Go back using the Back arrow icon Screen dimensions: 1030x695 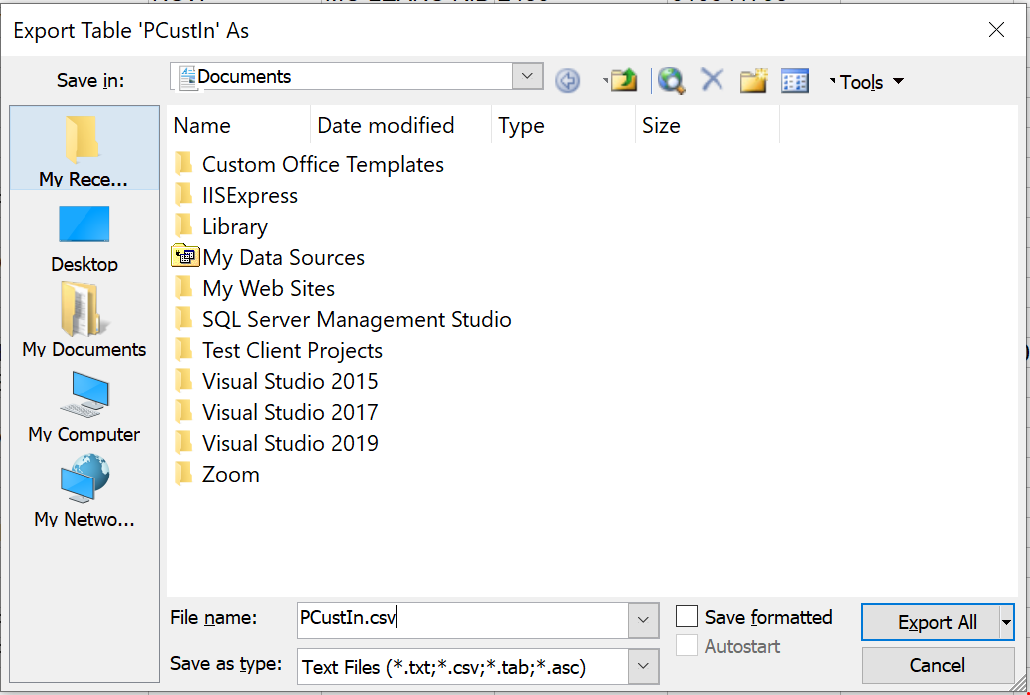[568, 81]
